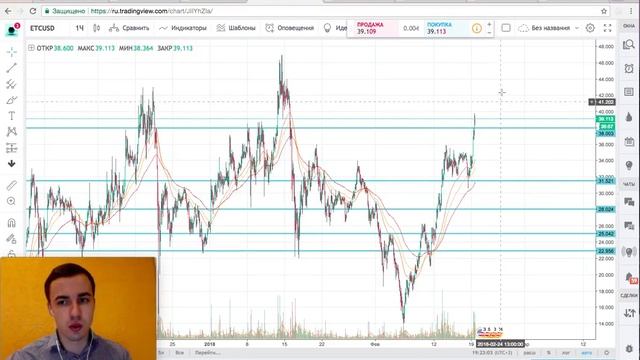Open private chats icon in right sidebar
The height and width of the screenshot is (360, 640).
pos(629,226)
